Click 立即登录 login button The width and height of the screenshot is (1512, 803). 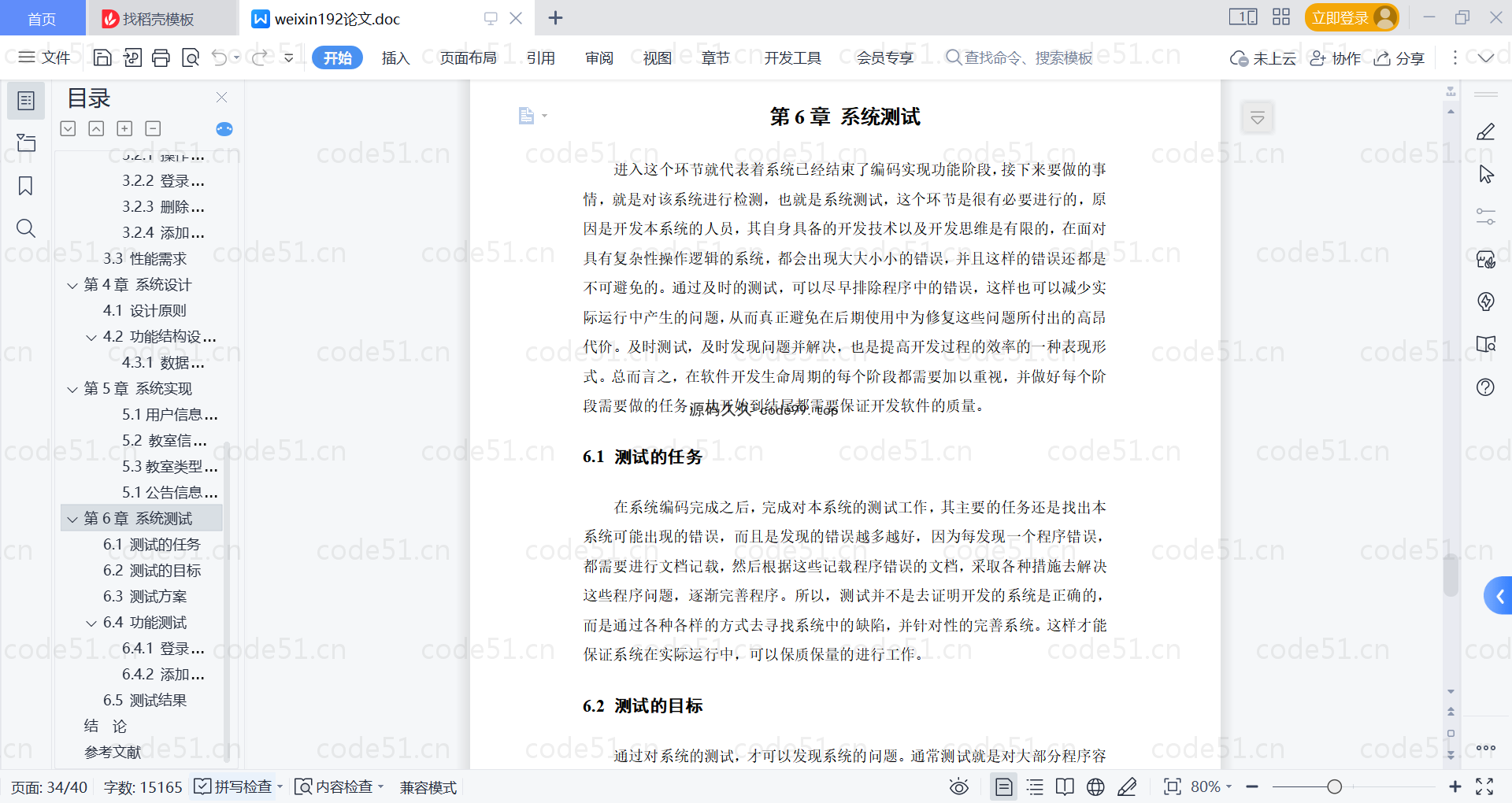coord(1351,17)
